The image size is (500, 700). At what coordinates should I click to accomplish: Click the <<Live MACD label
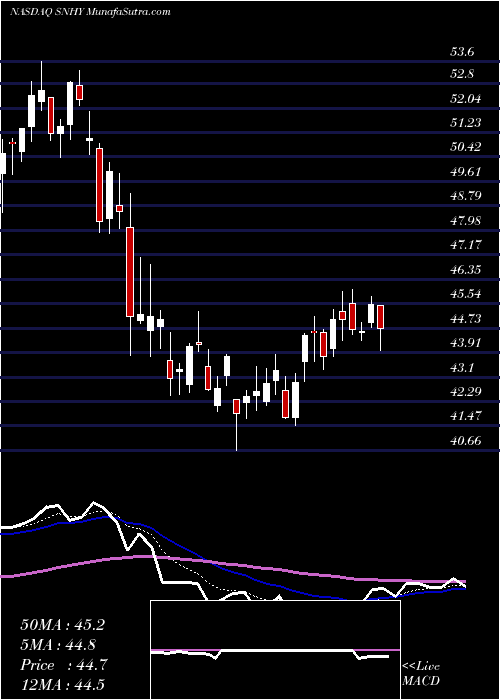tap(421, 674)
